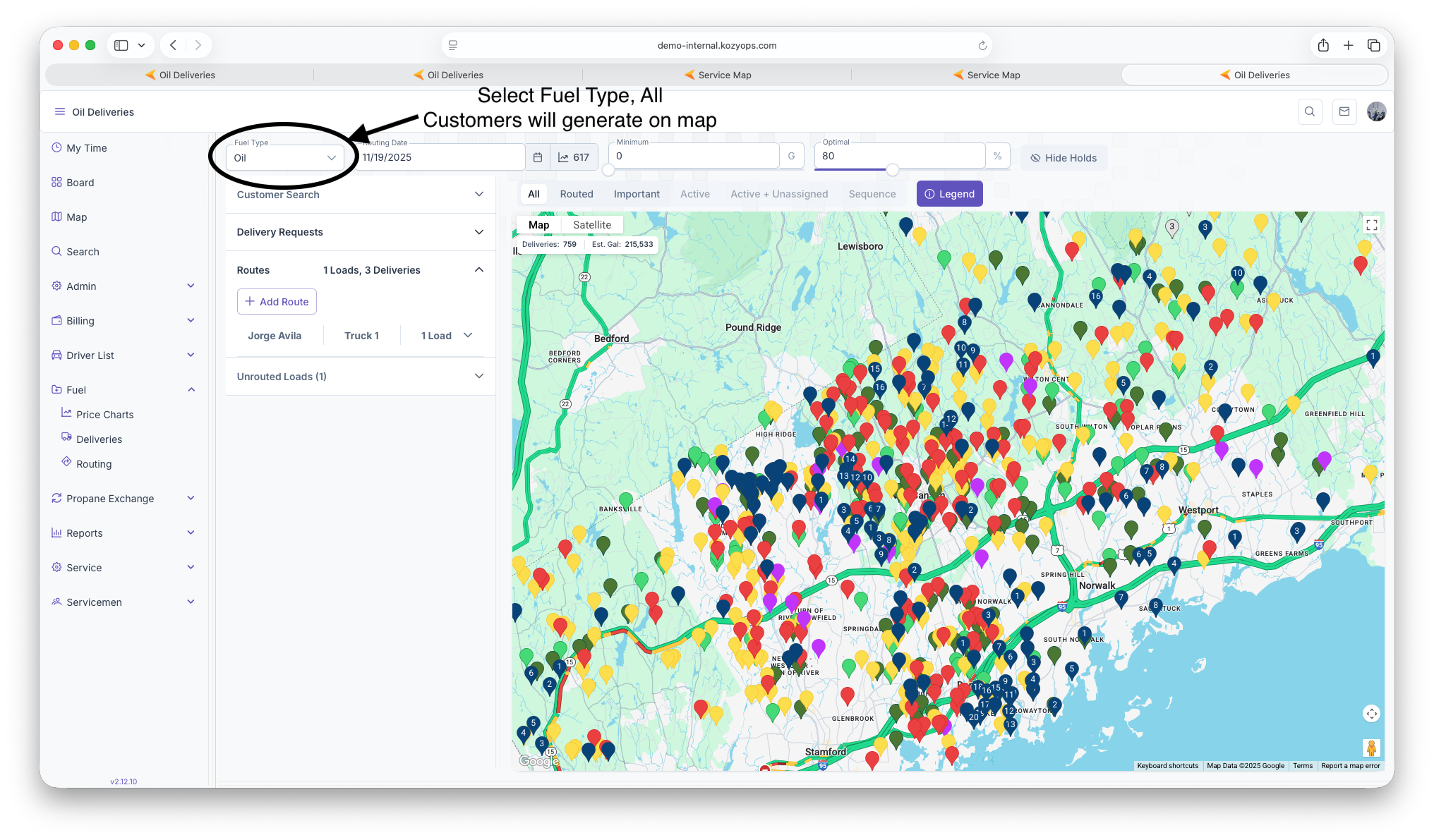Image resolution: width=1434 pixels, height=840 pixels.
Task: Open the user profile avatar
Action: click(x=1376, y=111)
